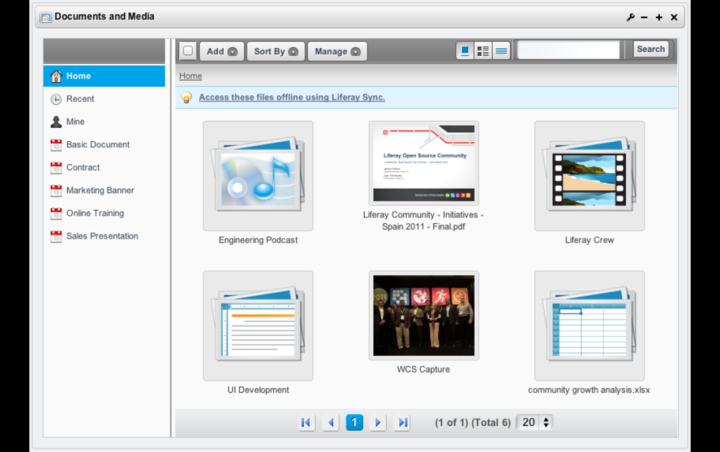The width and height of the screenshot is (720, 452).
Task: Click the 'UI Development' file name
Action: pos(258,390)
